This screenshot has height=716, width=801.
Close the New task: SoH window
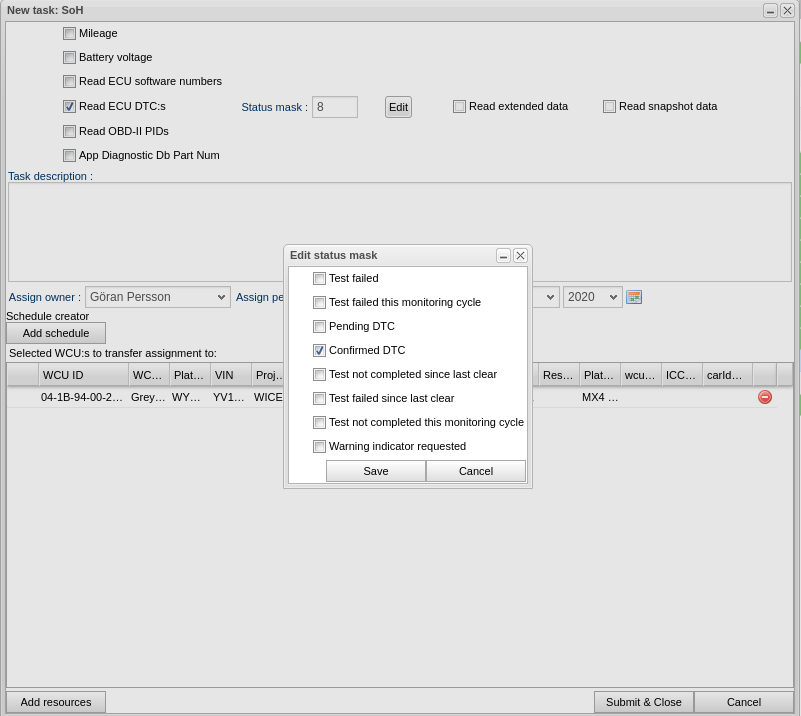[787, 10]
